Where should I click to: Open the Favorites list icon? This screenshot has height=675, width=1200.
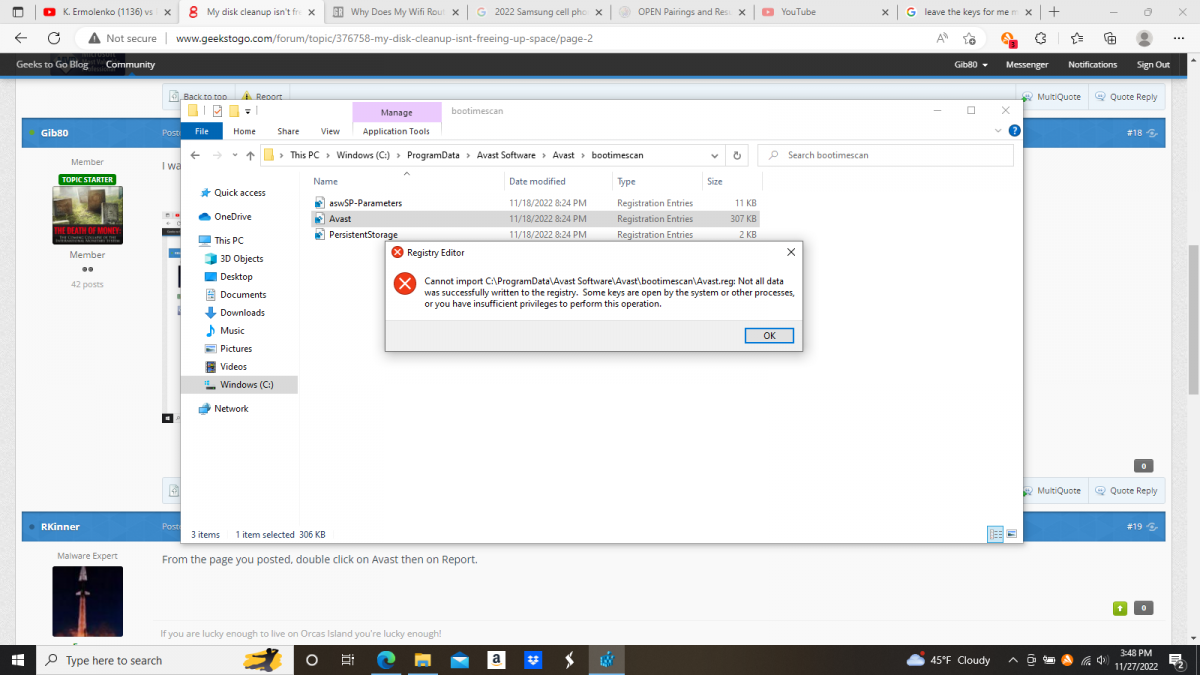[1076, 38]
